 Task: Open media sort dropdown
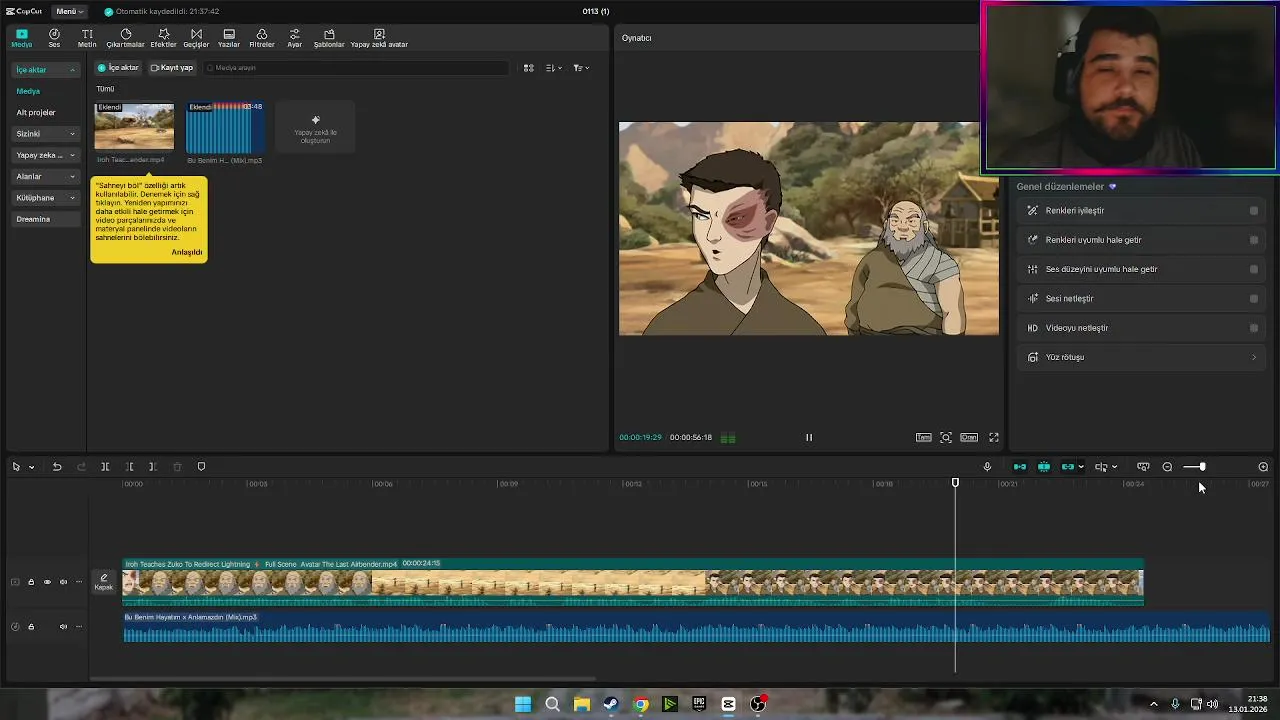coord(554,68)
